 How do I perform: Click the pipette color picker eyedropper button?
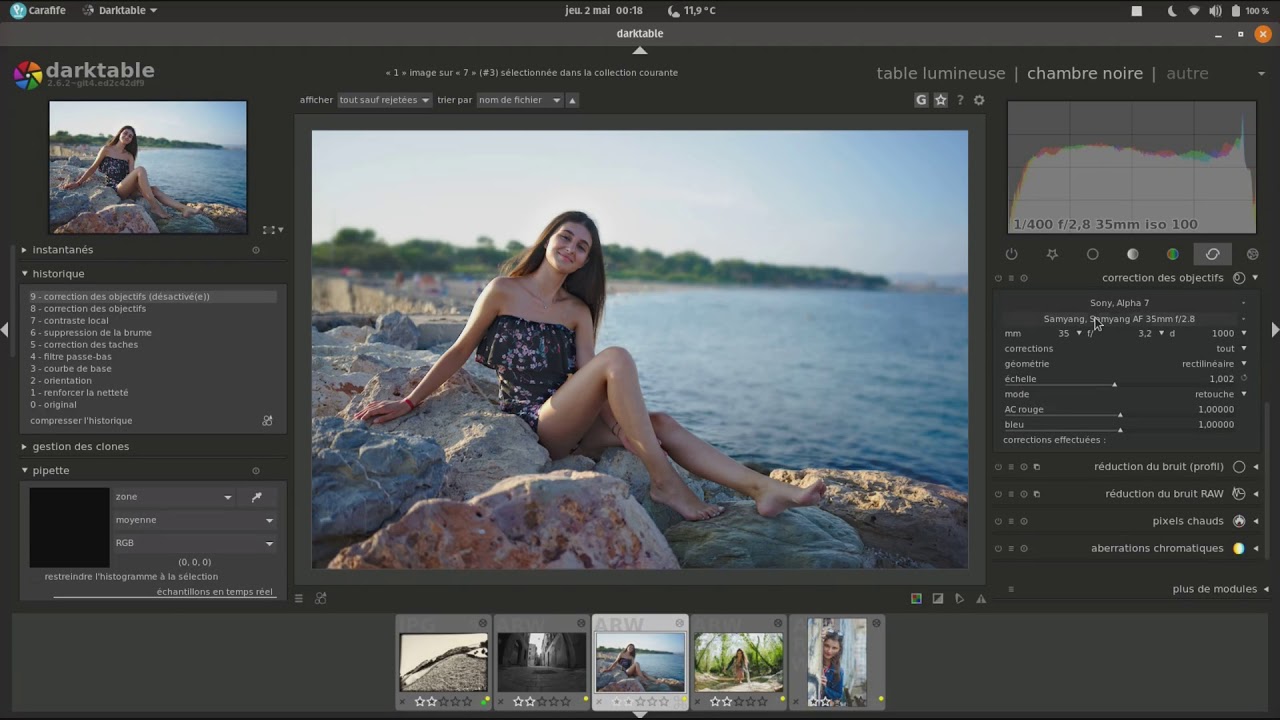click(257, 497)
